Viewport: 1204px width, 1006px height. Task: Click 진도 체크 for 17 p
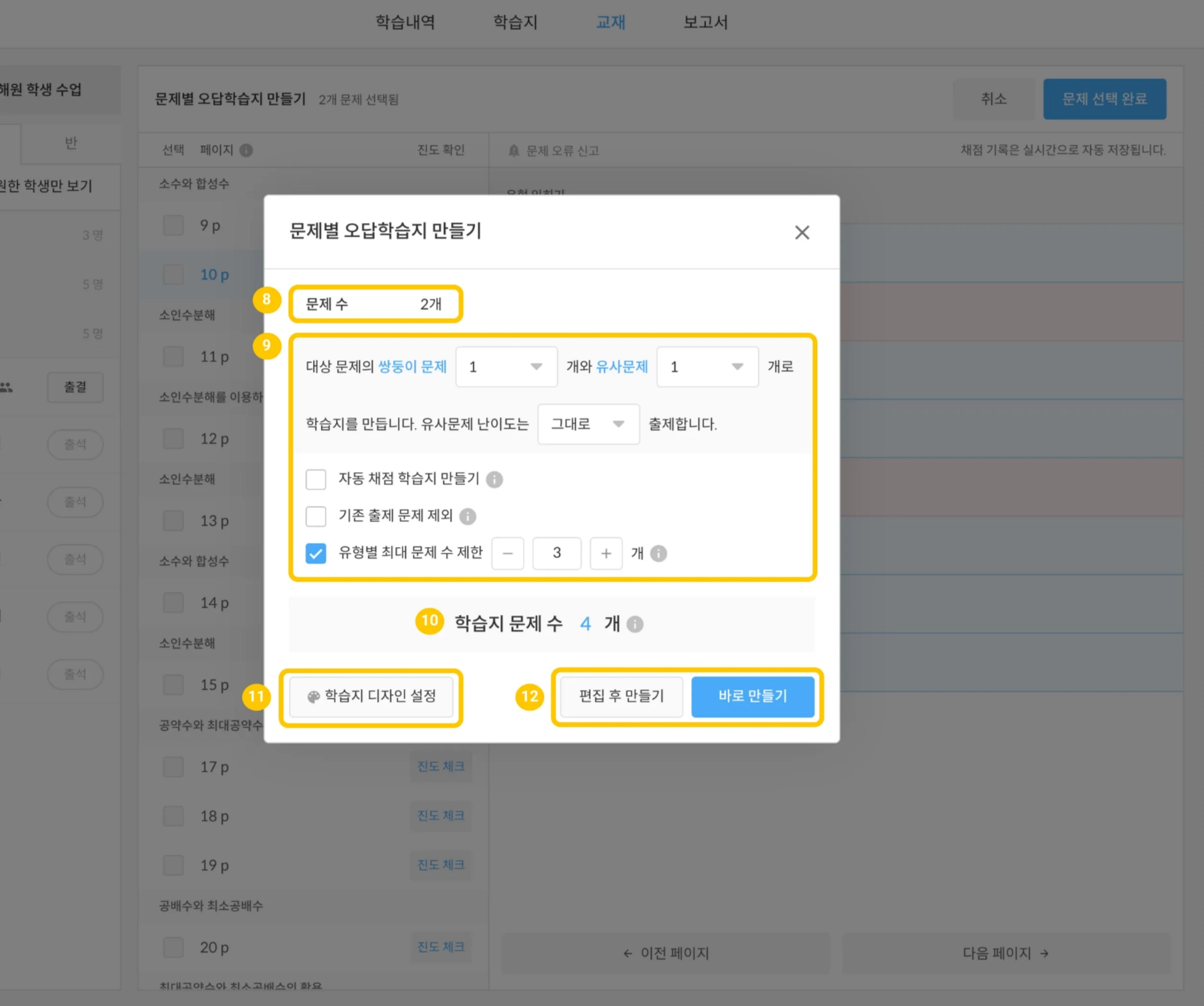coord(441,767)
